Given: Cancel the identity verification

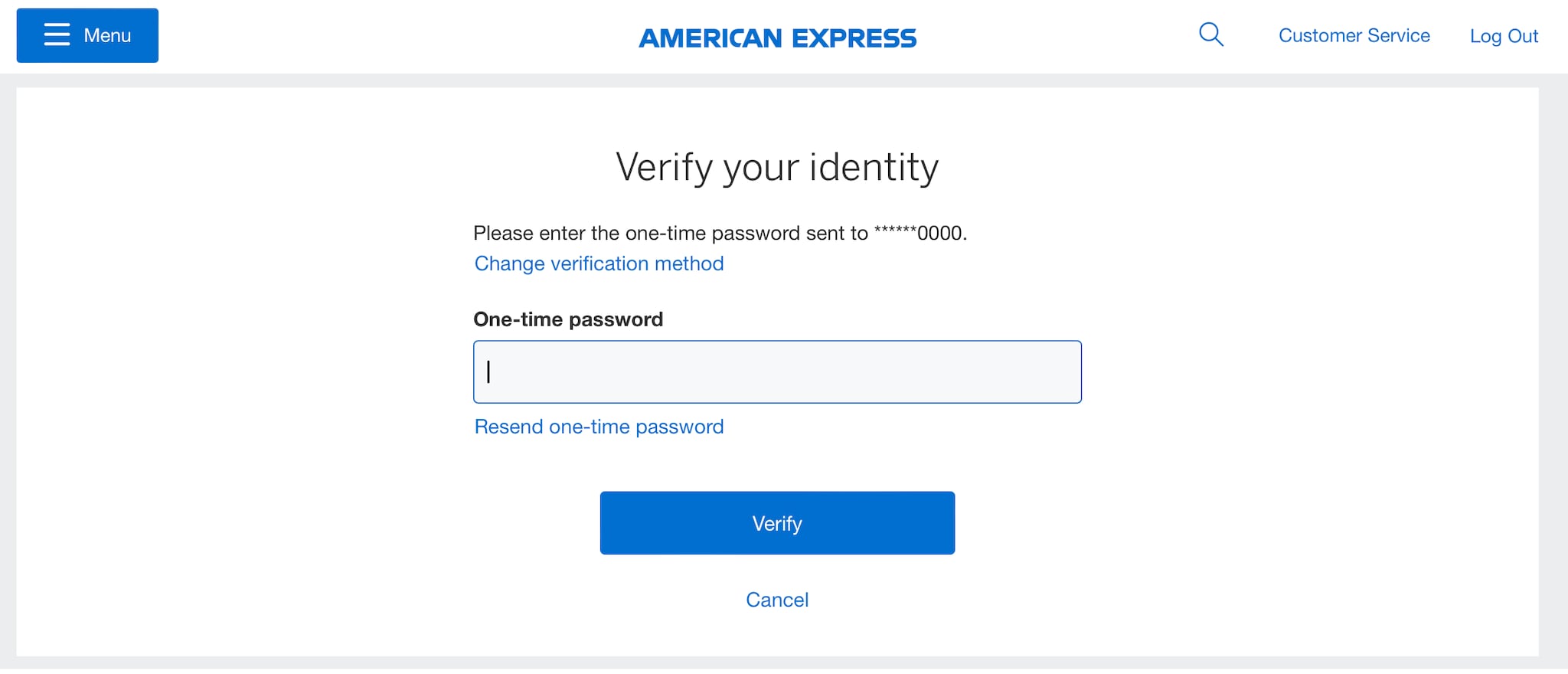Looking at the screenshot, I should pyautogui.click(x=776, y=600).
